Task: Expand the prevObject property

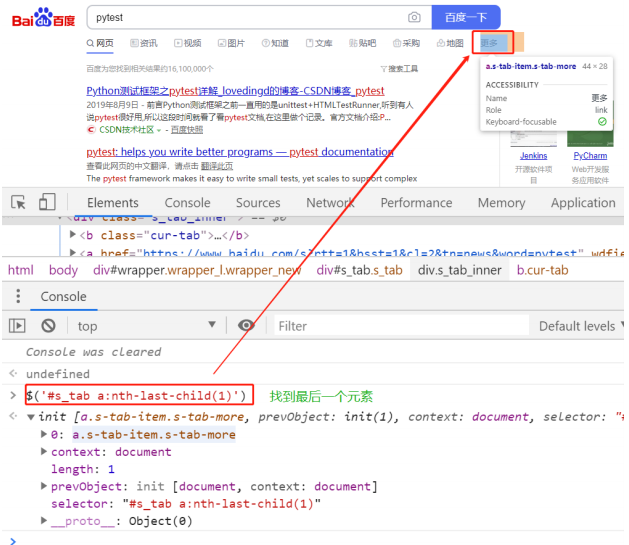Action: (x=44, y=486)
